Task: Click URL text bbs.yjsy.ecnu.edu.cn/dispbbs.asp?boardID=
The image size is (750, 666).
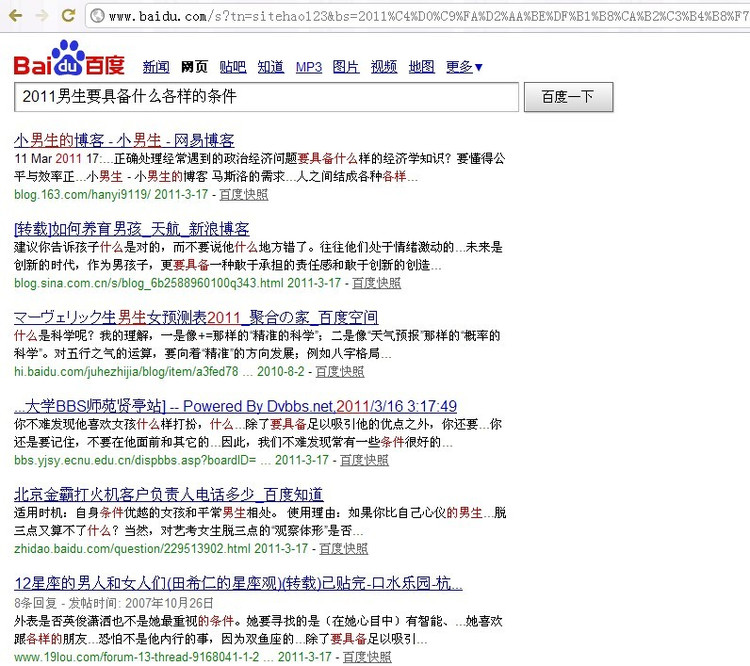Action: 135,460
